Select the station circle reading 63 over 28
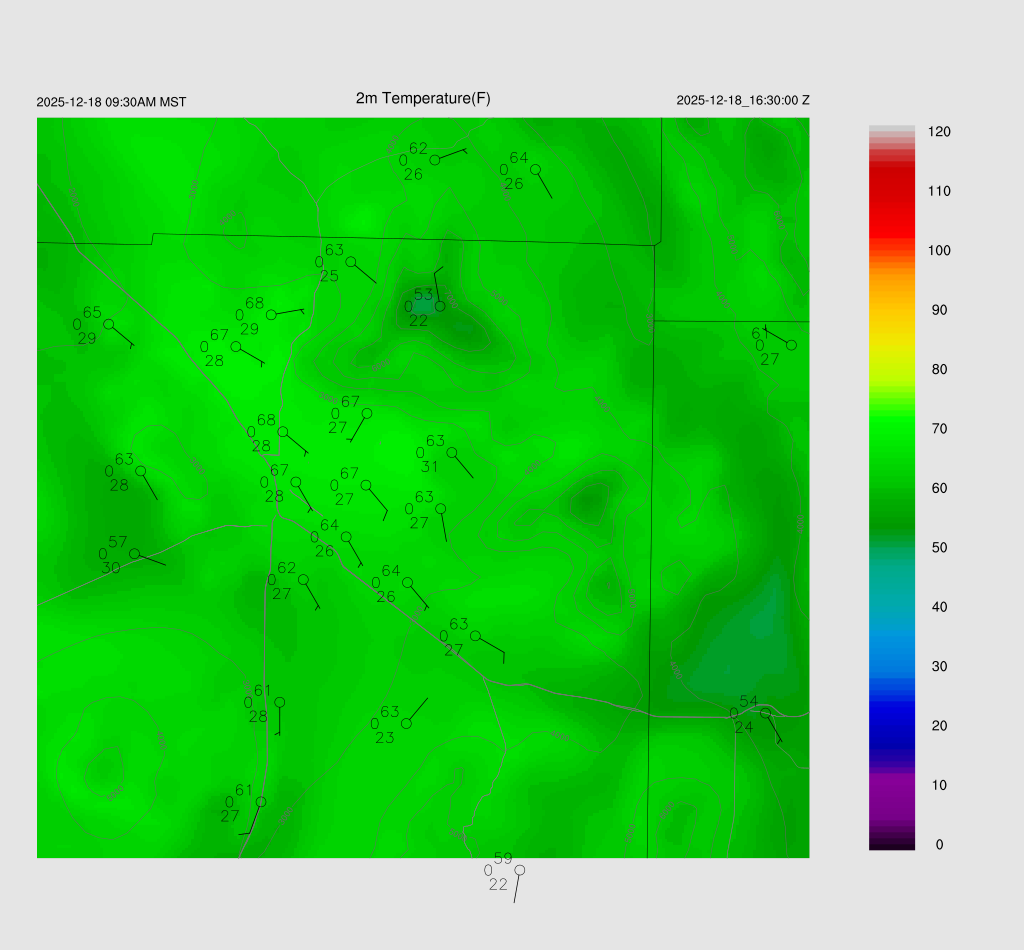Screen dimensions: 1024x950 141,471
